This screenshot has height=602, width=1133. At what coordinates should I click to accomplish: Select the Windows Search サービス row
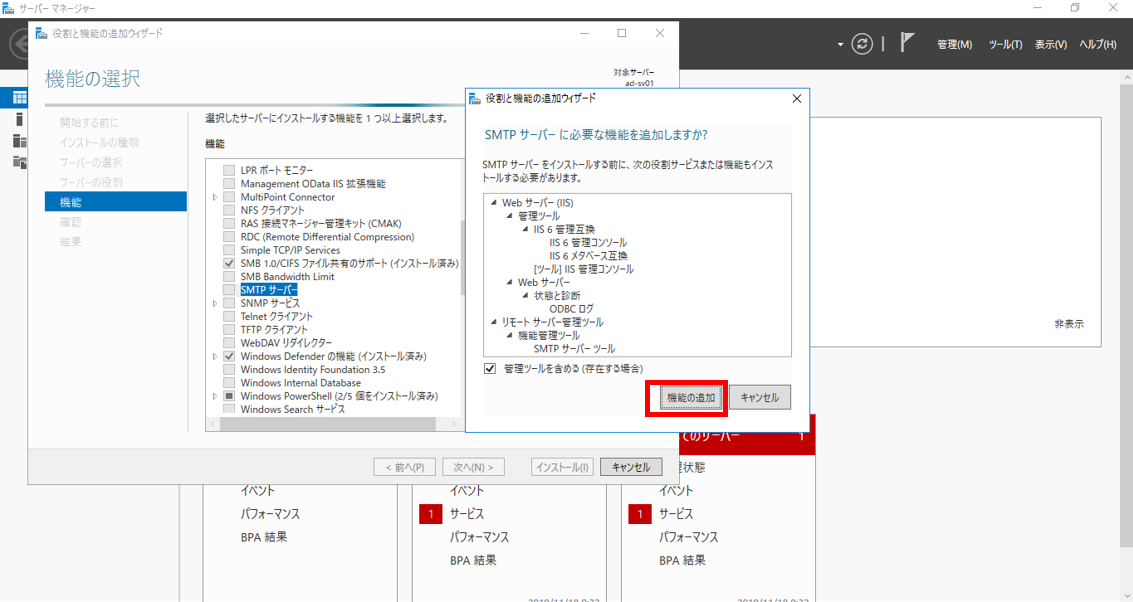[293, 409]
